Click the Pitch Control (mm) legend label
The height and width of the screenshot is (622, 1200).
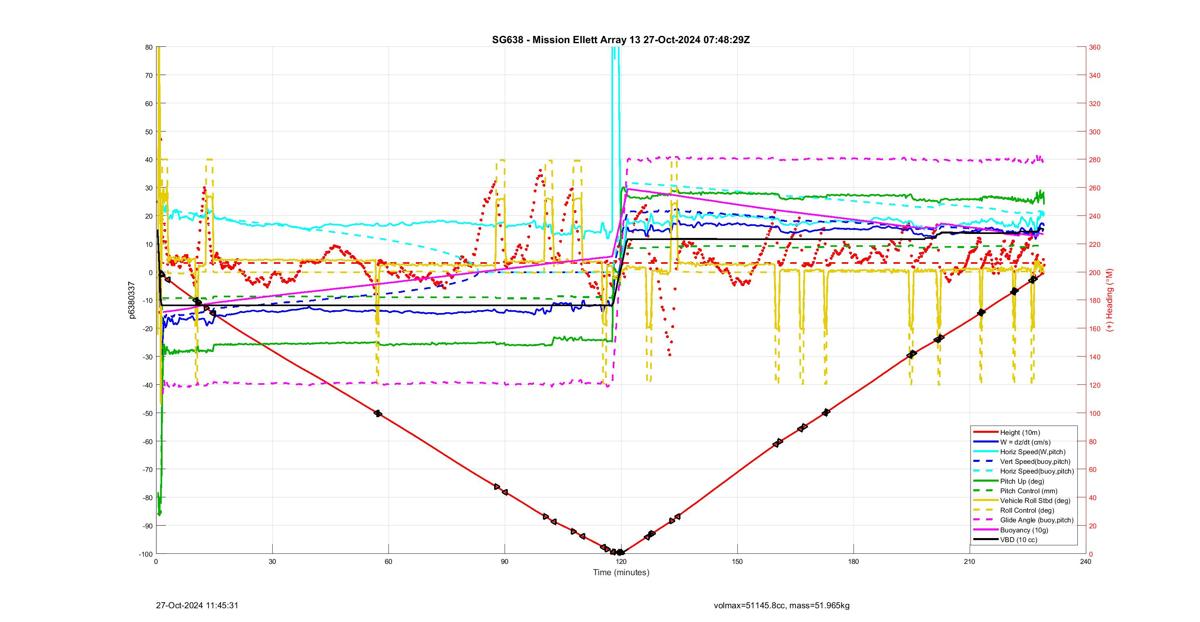[1029, 491]
